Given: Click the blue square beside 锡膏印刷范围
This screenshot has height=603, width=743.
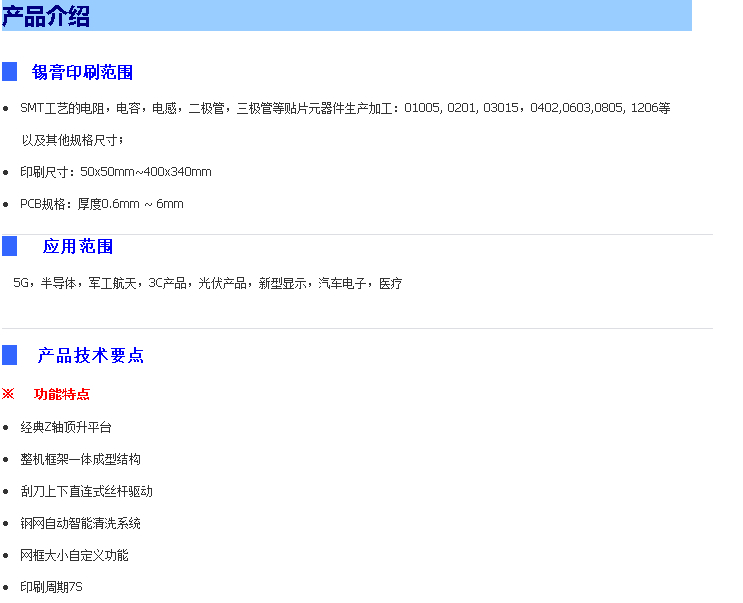Looking at the screenshot, I should [x=10, y=72].
